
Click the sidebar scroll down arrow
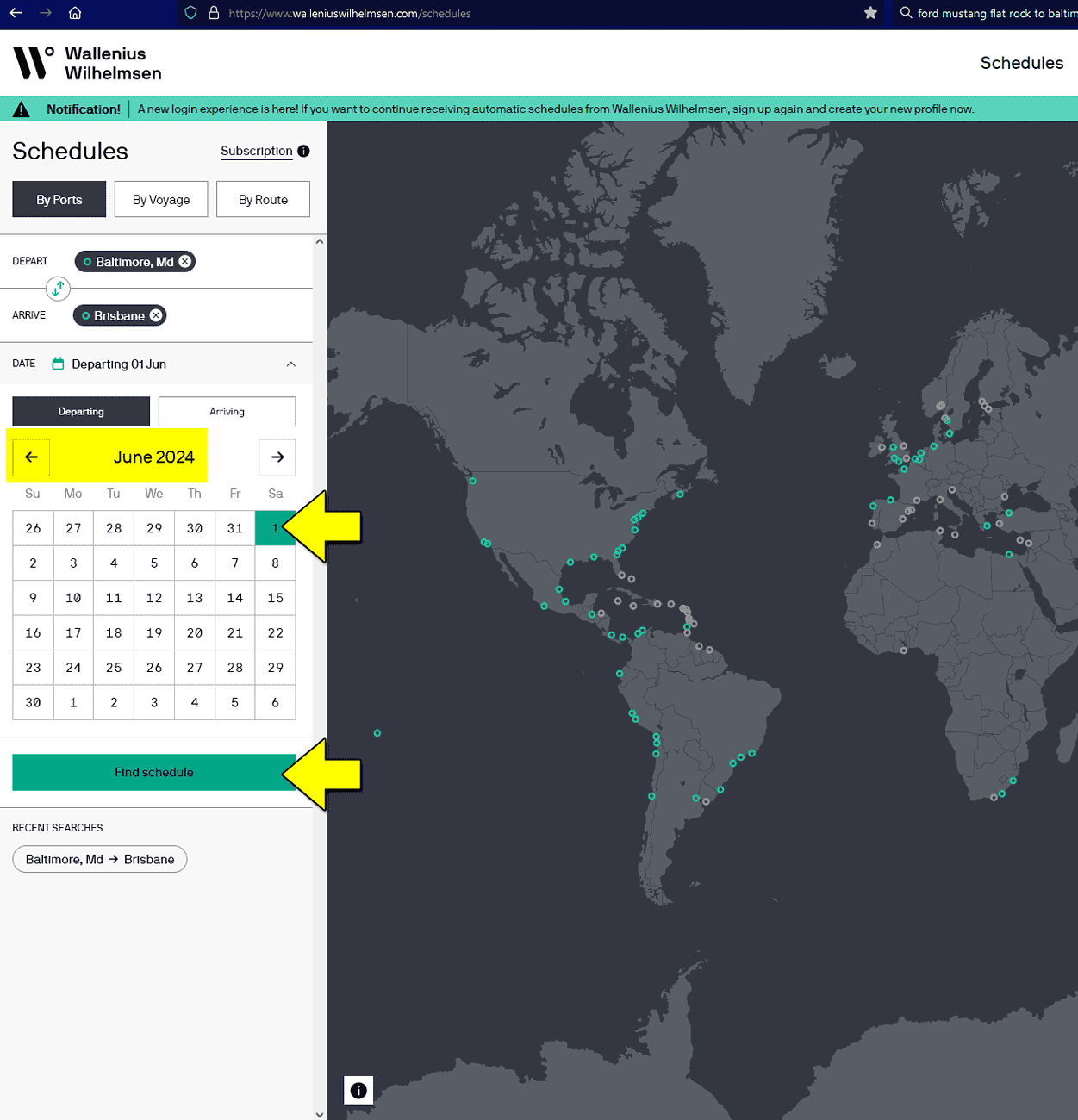coord(320,1113)
